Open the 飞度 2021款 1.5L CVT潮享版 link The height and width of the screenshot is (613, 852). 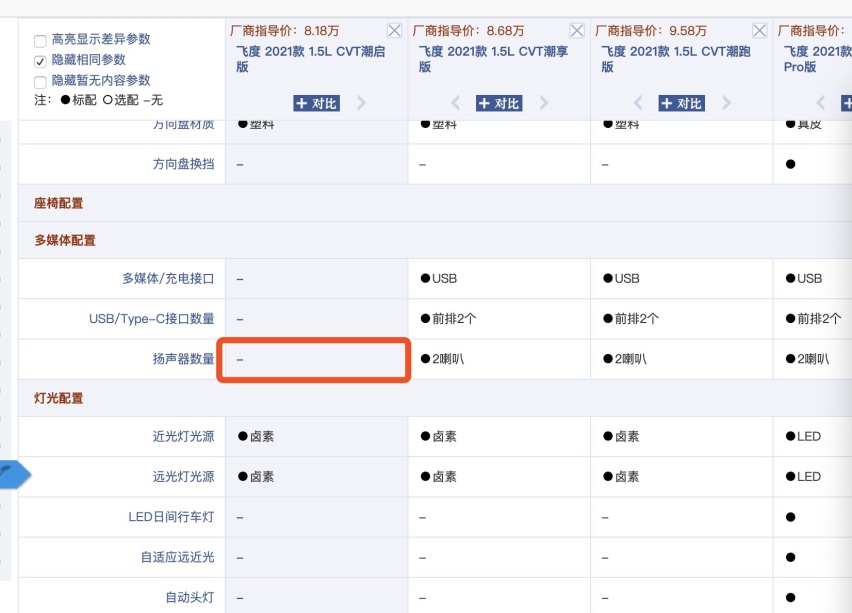coord(493,59)
